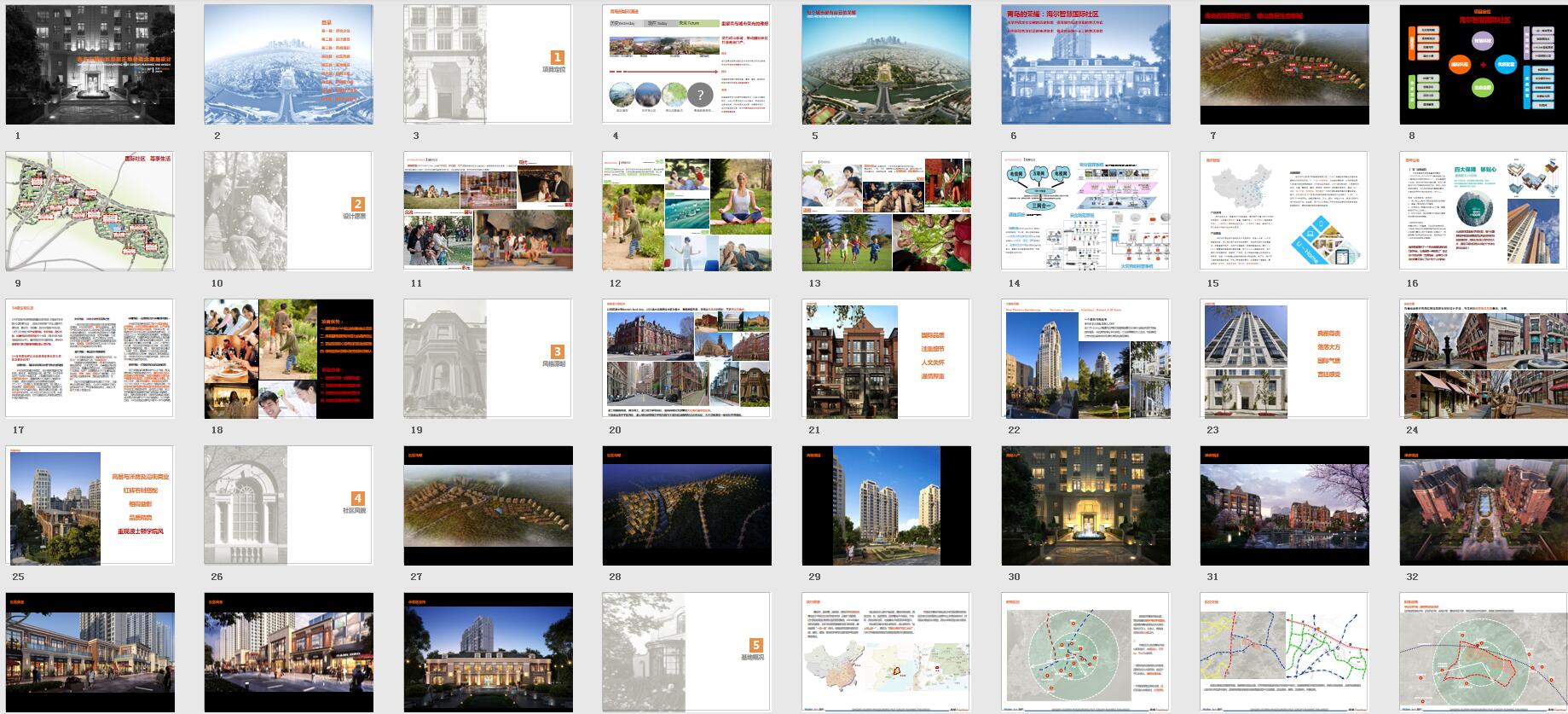Select slide 26 section divider 社区风貌

click(288, 505)
